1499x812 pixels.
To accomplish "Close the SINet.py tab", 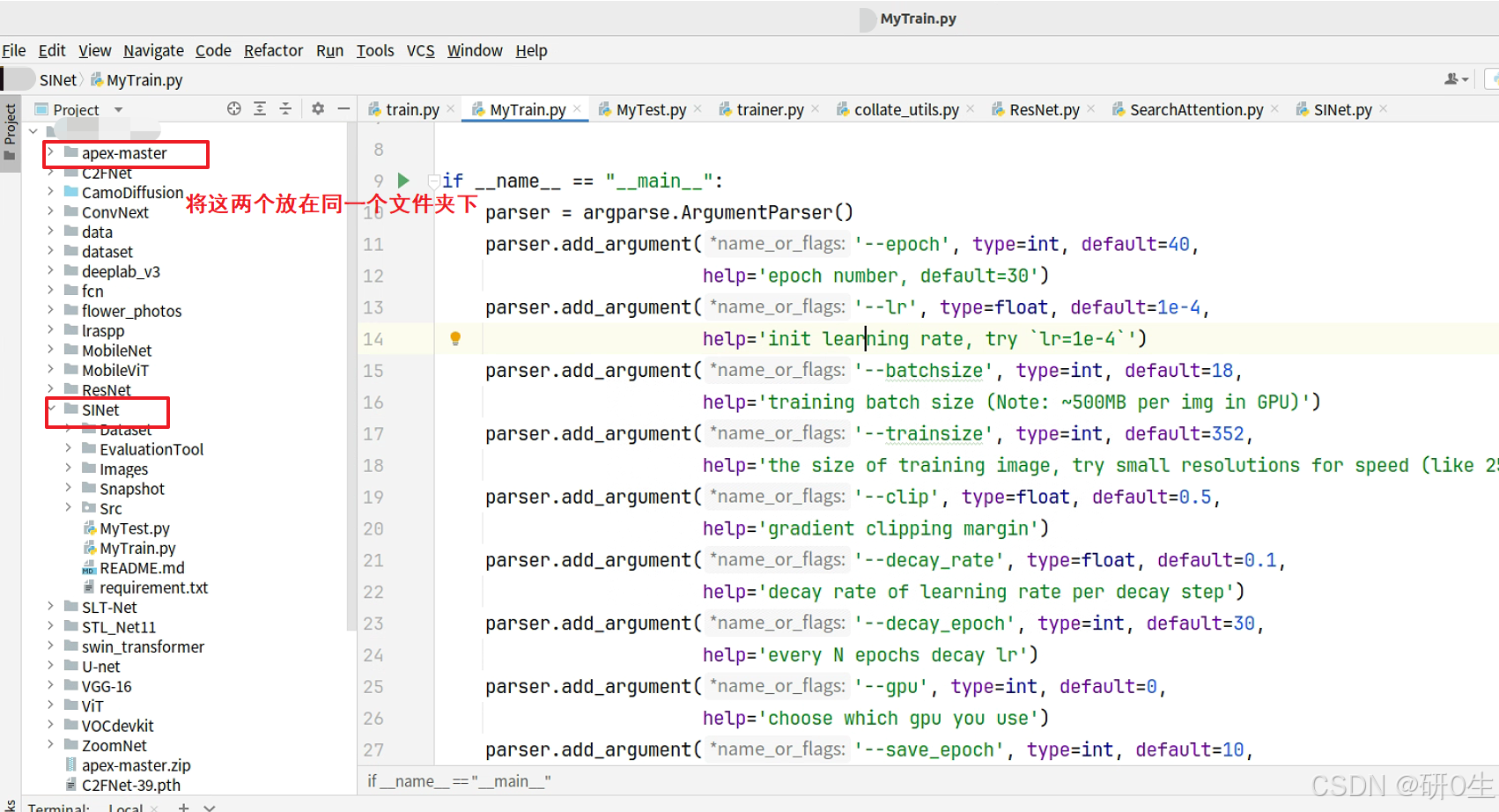I will tap(1384, 108).
